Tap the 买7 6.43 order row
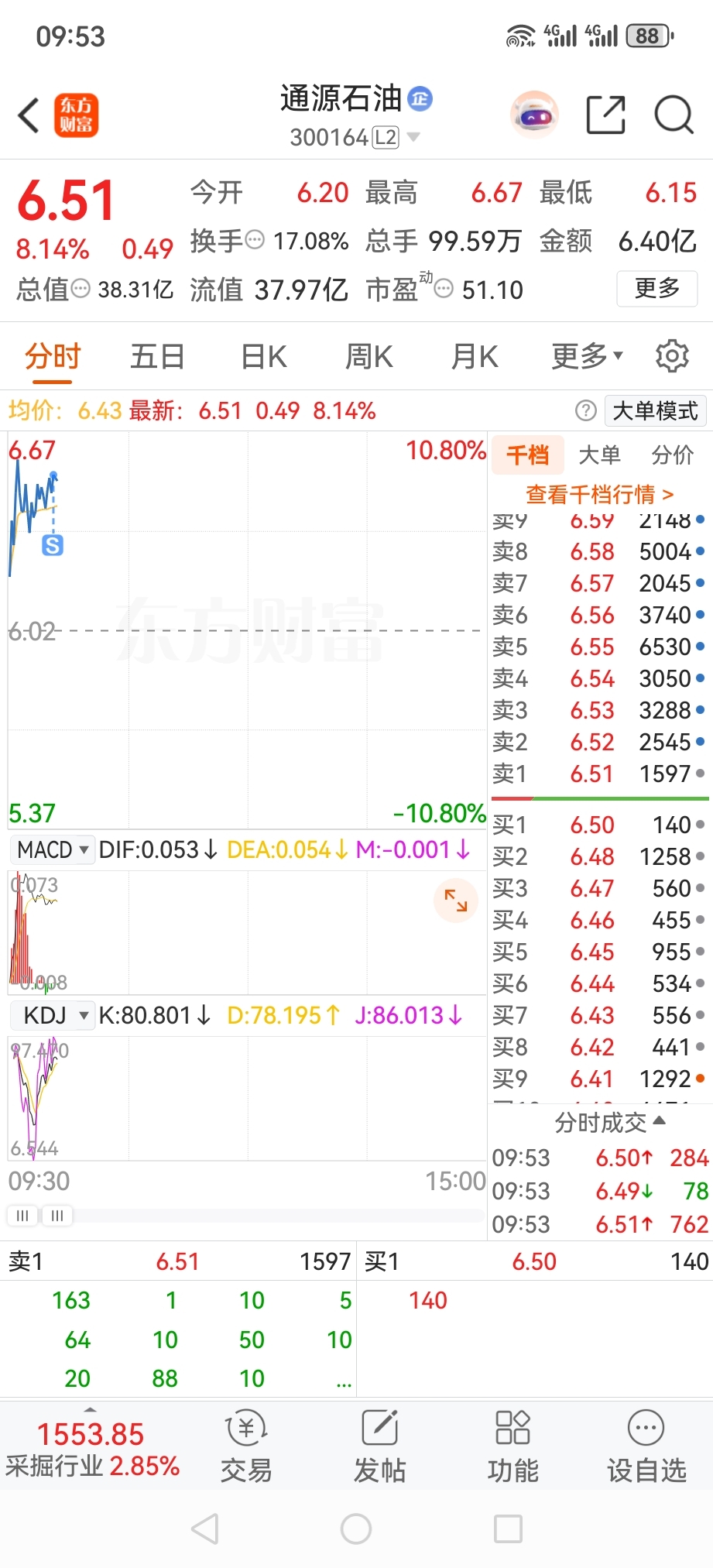 (x=600, y=1015)
